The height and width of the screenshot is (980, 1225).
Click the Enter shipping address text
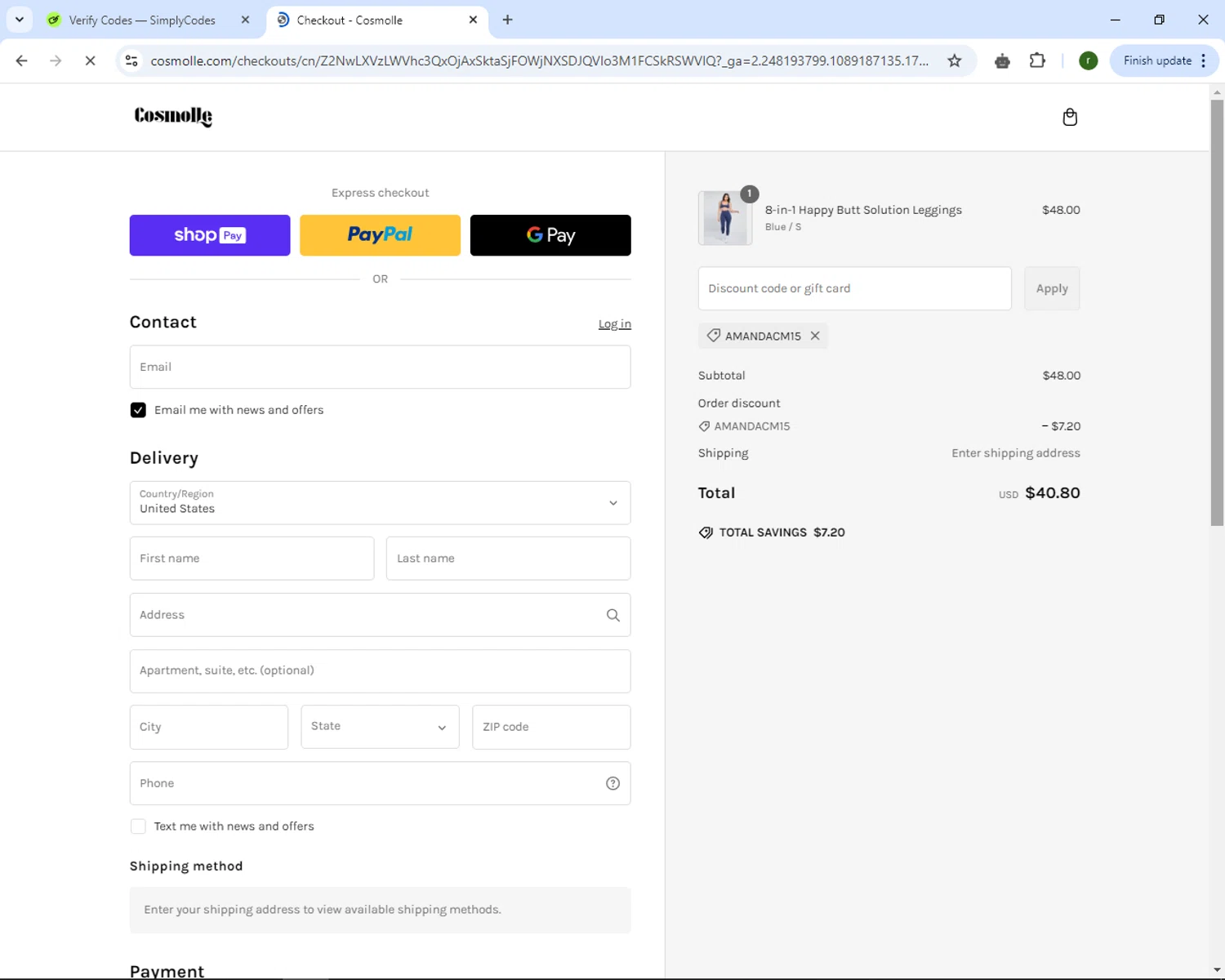pos(1015,453)
